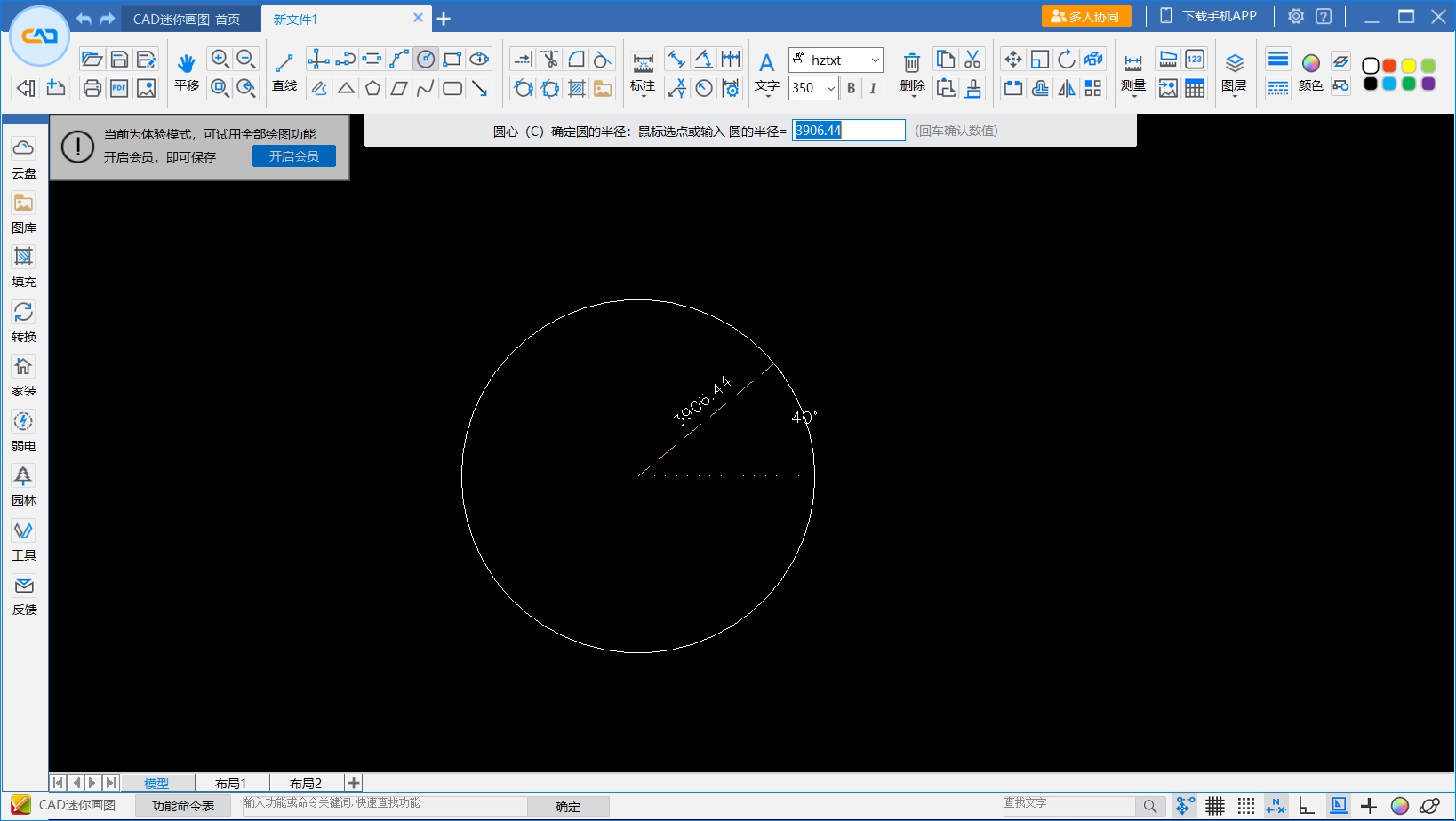Click the move arrows tool
1456x821 pixels.
tap(1012, 59)
